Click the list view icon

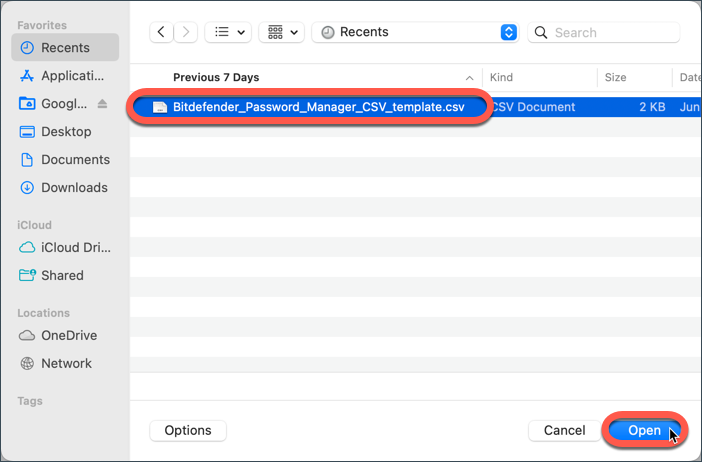pyautogui.click(x=222, y=32)
